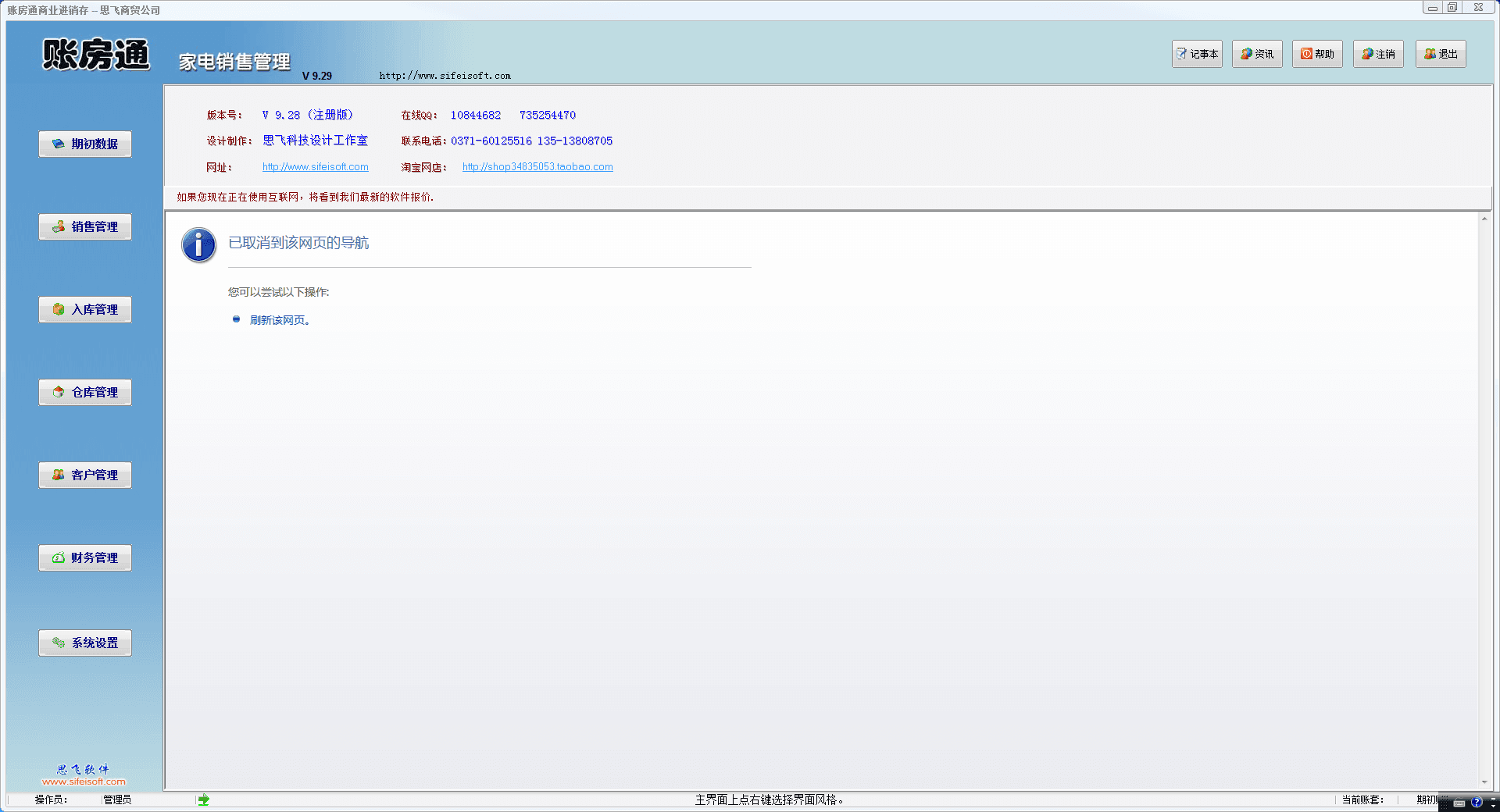Open the 期初数据 module
The image size is (1500, 812).
pos(85,144)
